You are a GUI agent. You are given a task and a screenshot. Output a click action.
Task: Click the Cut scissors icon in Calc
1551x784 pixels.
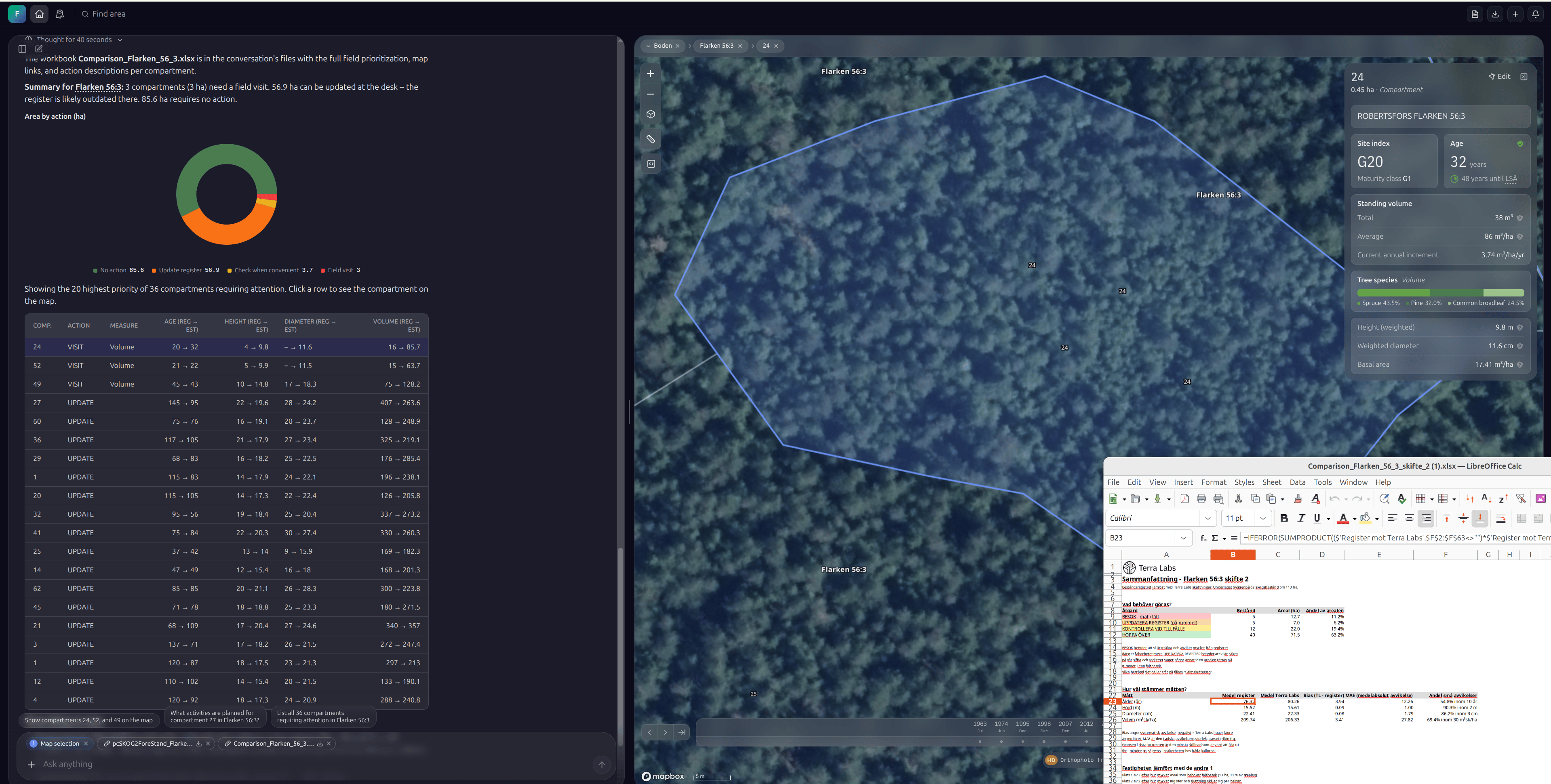point(1239,499)
